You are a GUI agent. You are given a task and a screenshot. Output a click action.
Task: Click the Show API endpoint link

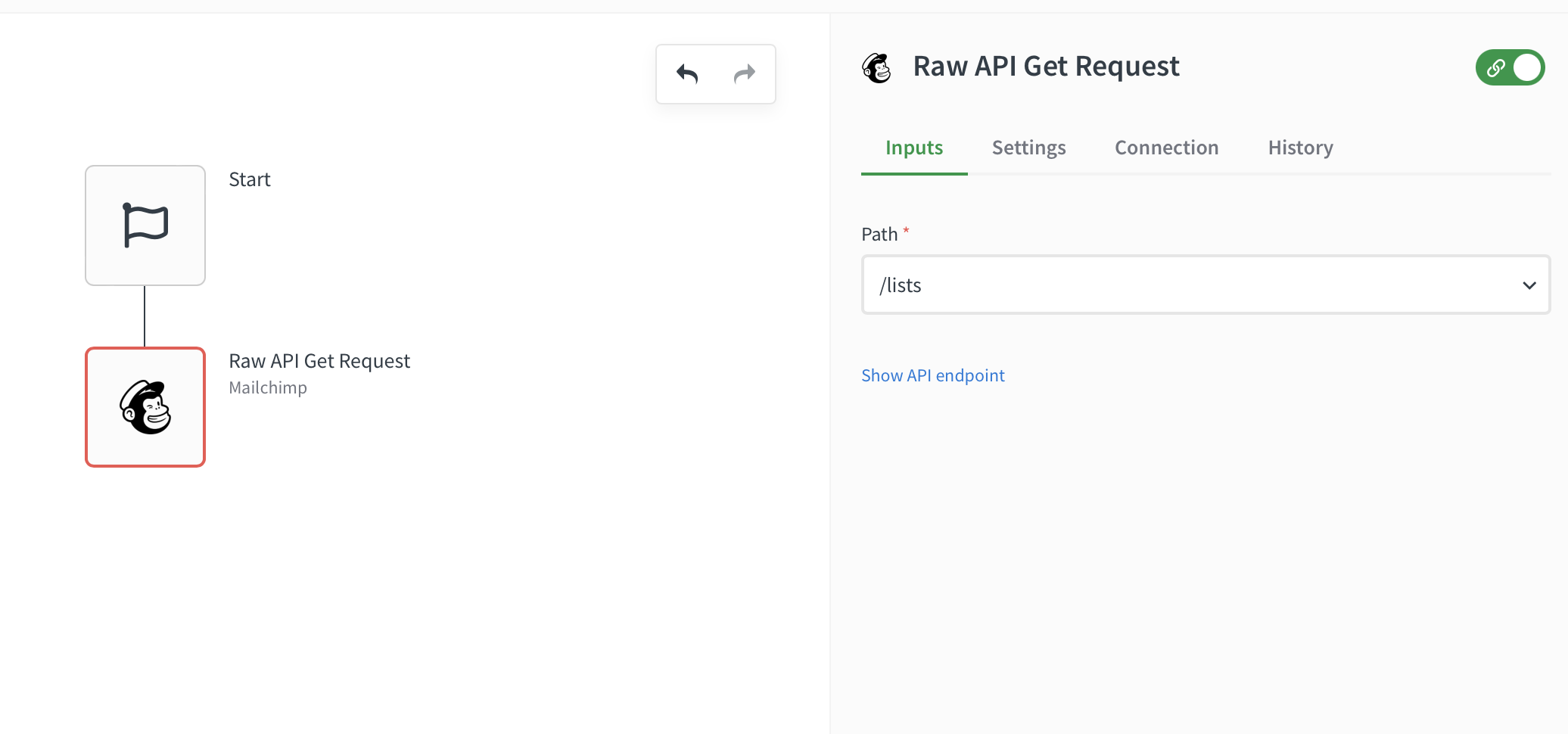pos(932,375)
